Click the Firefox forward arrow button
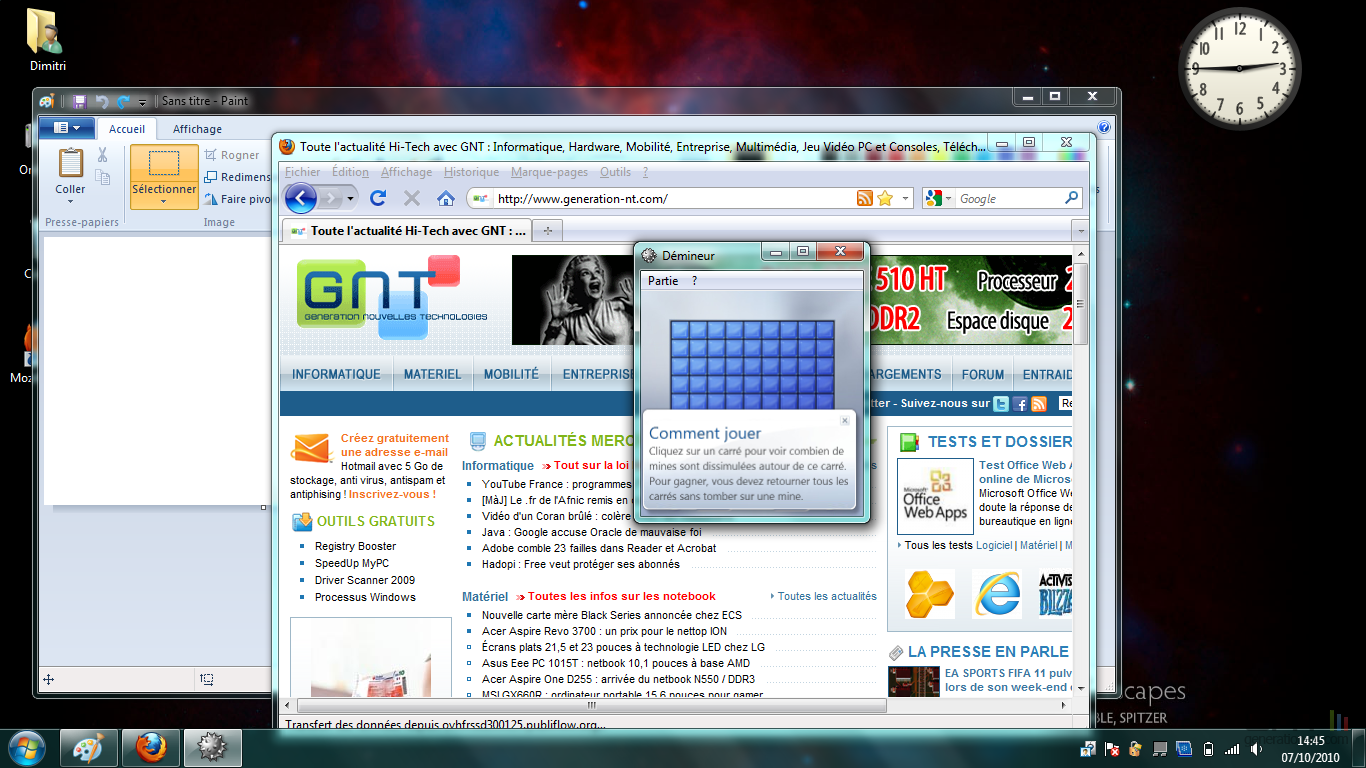This screenshot has width=1366, height=768. (330, 198)
